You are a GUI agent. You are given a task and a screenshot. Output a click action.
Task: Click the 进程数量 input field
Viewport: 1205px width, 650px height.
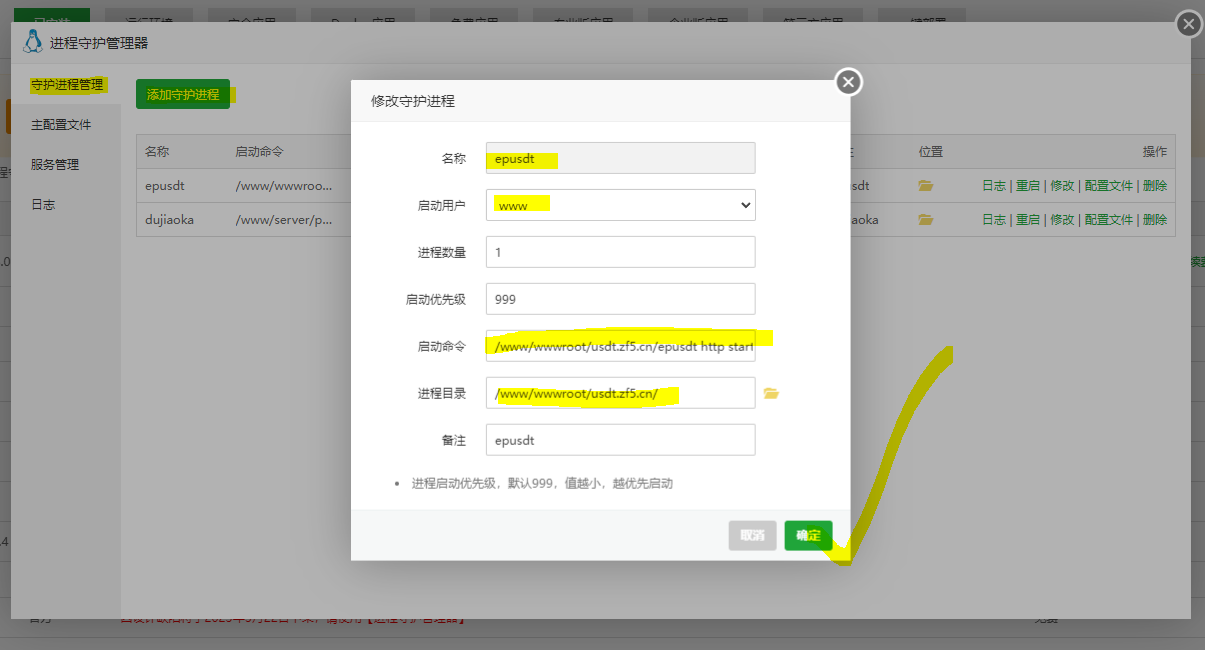620,252
